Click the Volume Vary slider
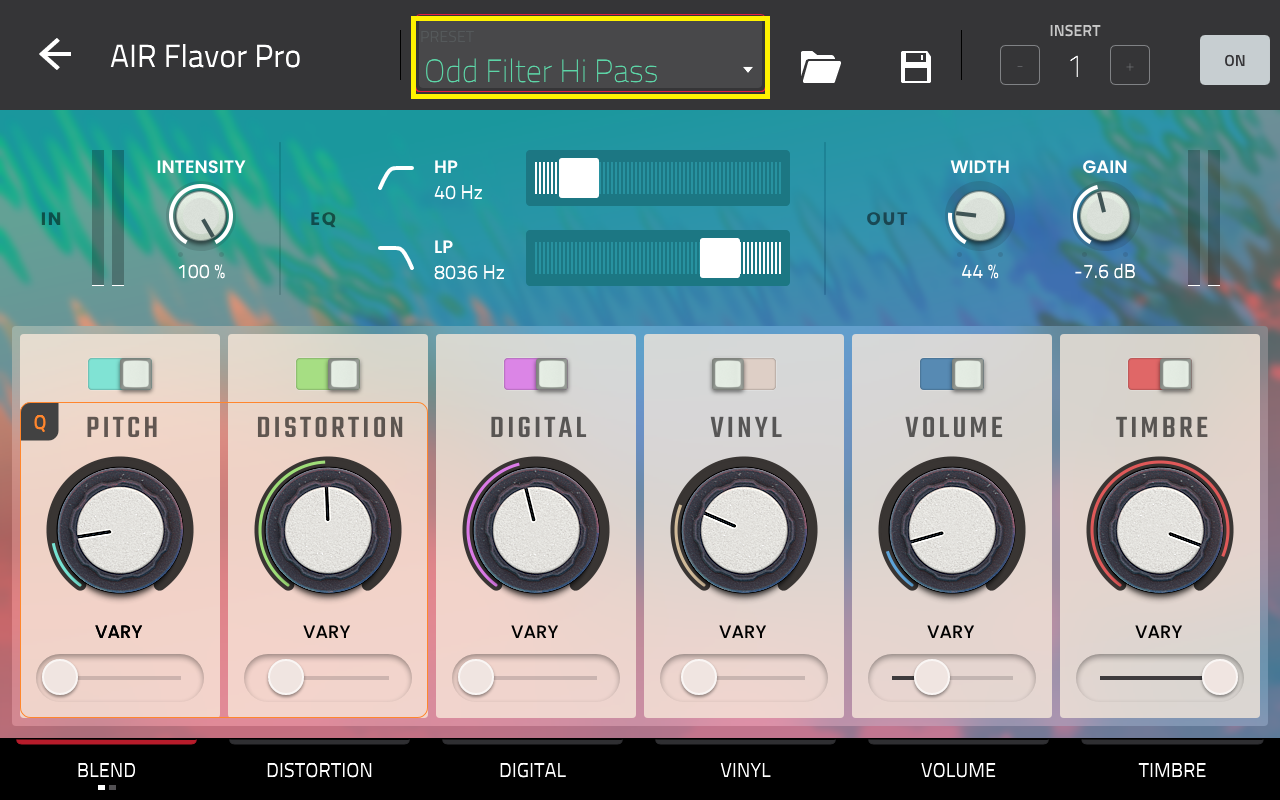This screenshot has height=800, width=1280. (952, 678)
